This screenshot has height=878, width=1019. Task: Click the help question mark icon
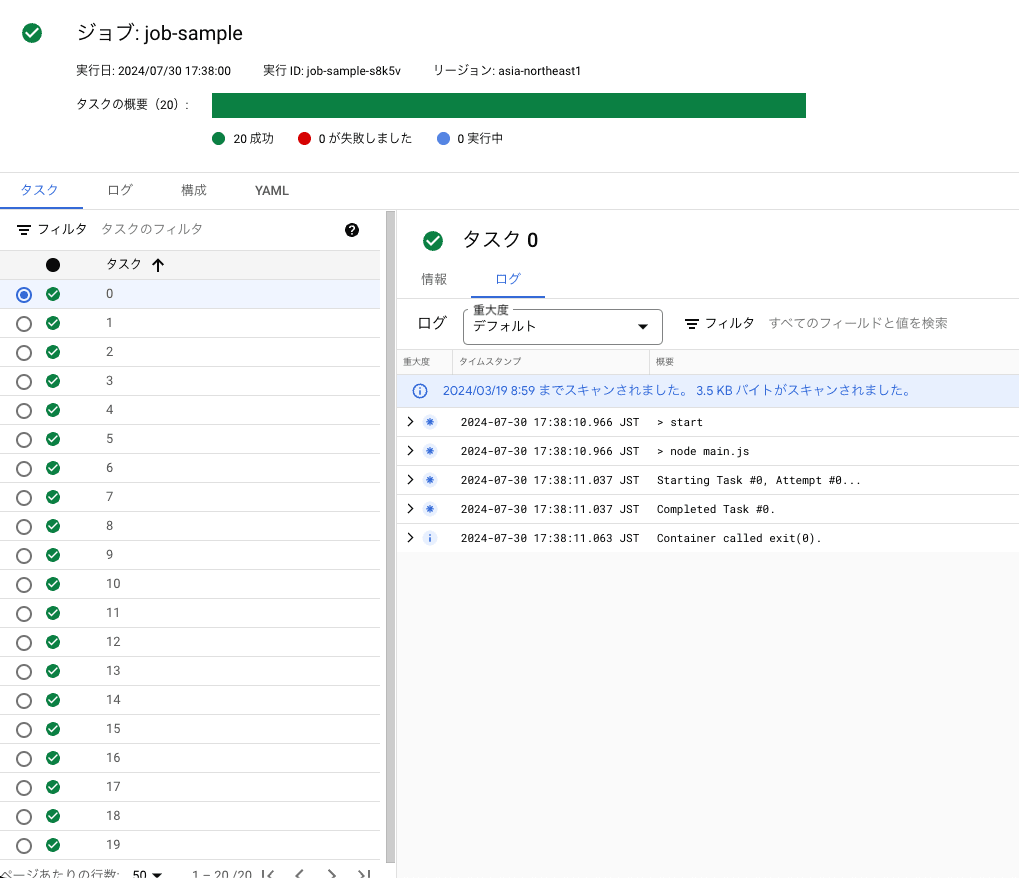(x=352, y=230)
